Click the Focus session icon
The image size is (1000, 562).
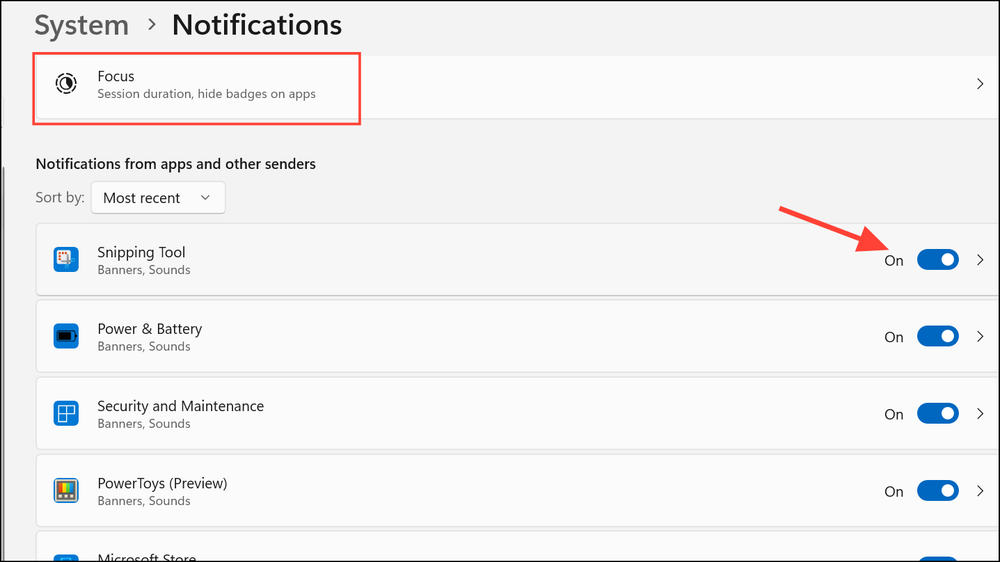tap(66, 84)
